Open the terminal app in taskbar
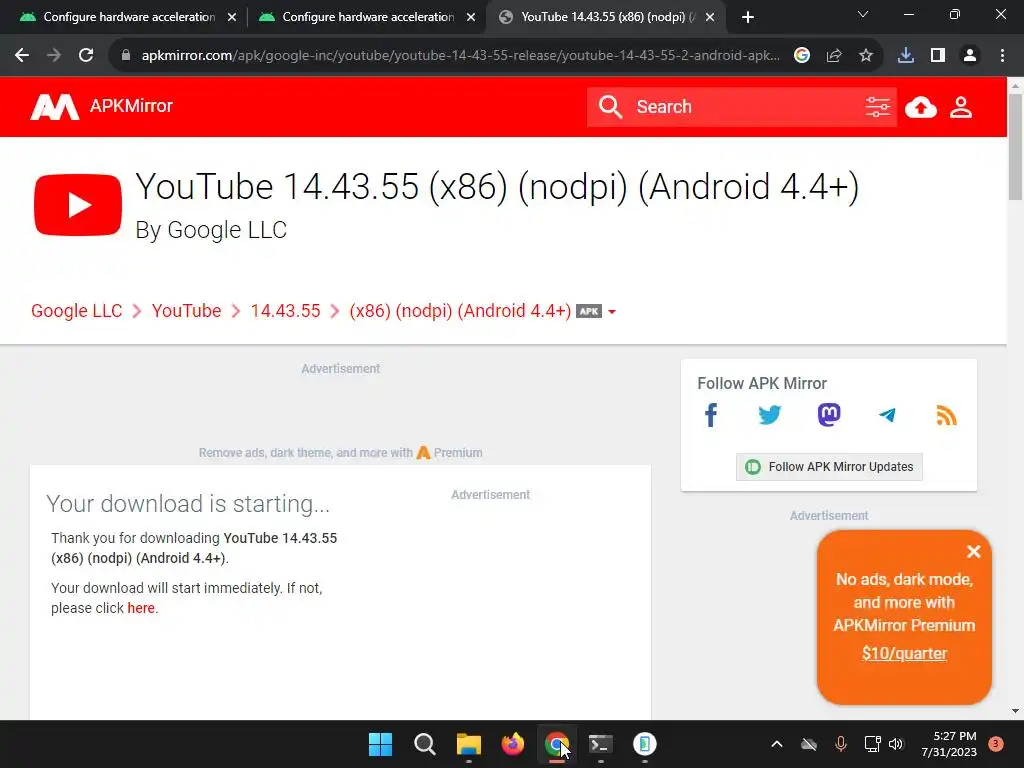 click(x=600, y=744)
